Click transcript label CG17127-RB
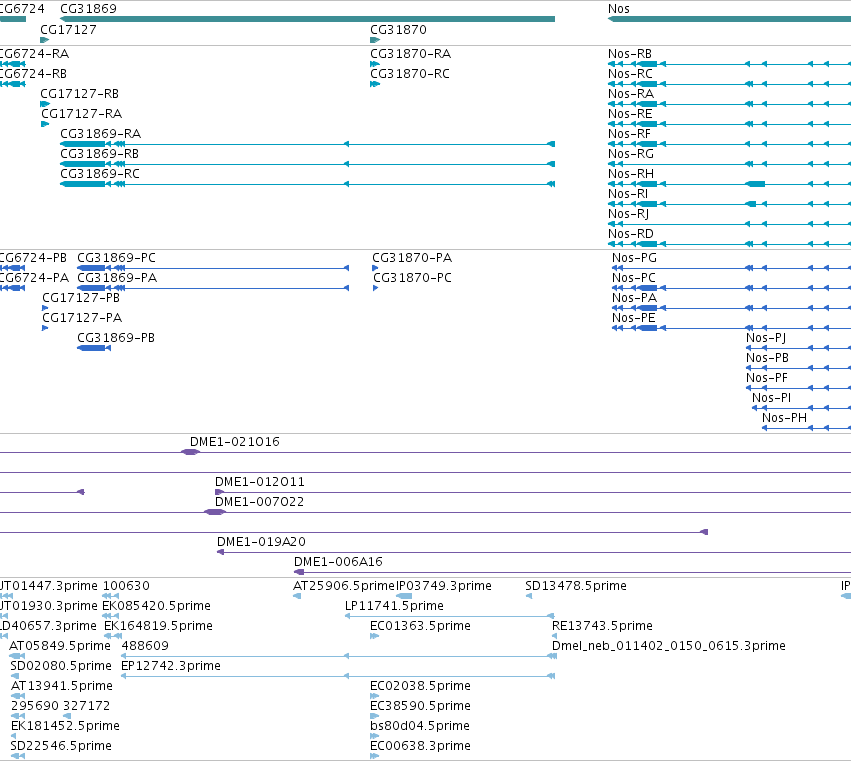 80,94
